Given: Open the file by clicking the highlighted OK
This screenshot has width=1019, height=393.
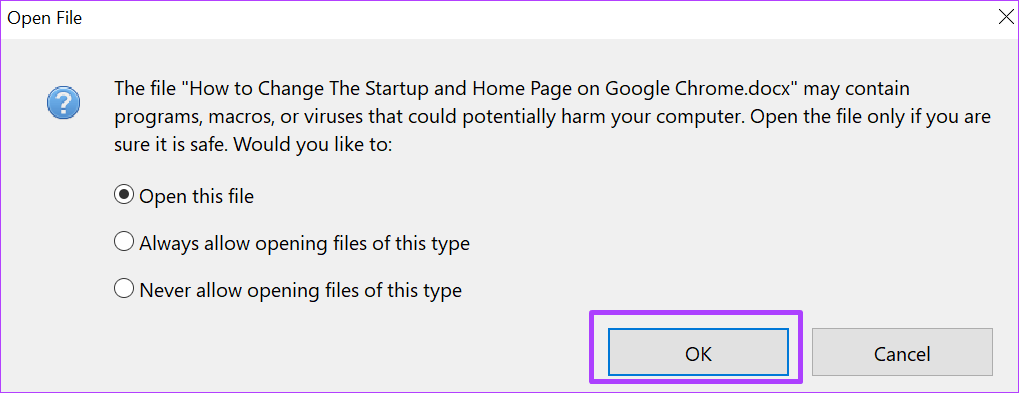Looking at the screenshot, I should pos(698,353).
